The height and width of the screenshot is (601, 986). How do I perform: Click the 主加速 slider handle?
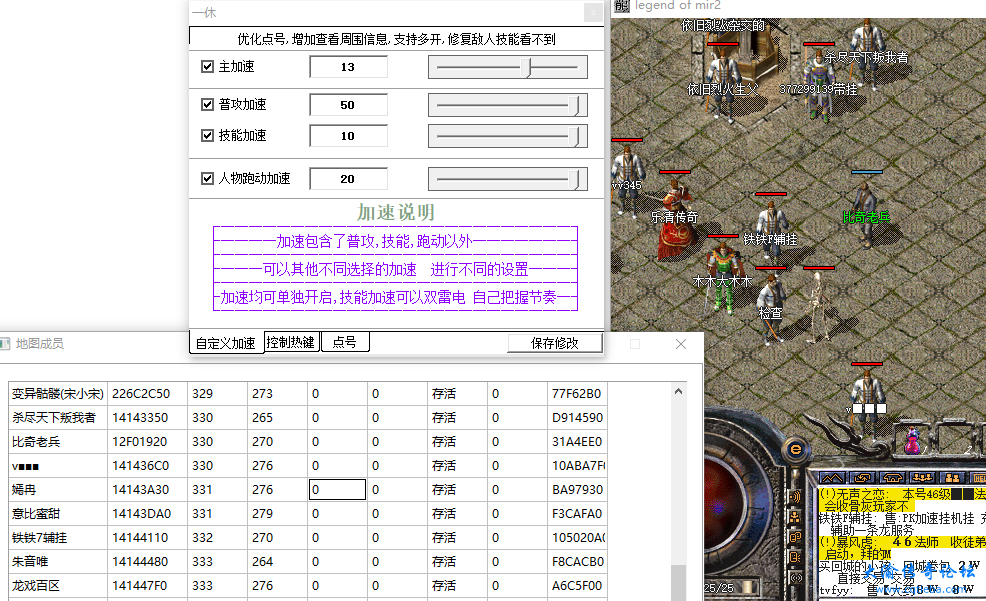527,67
